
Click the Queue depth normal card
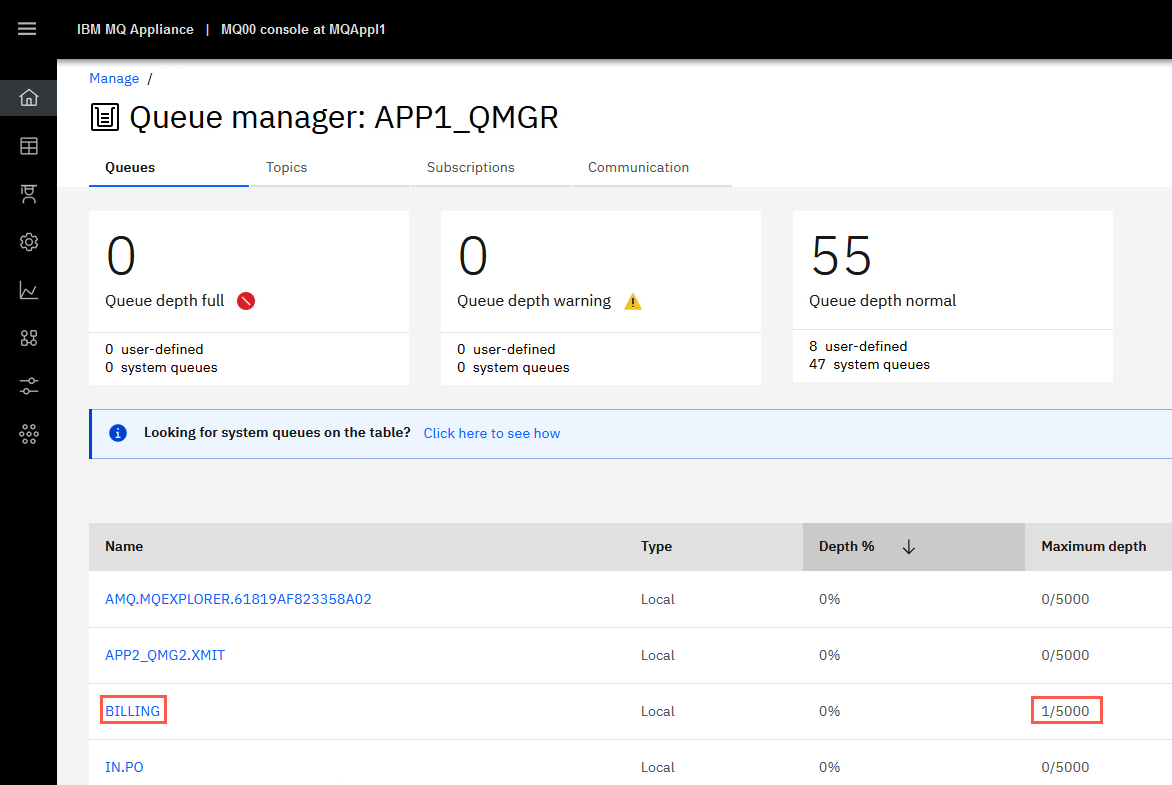pos(953,296)
